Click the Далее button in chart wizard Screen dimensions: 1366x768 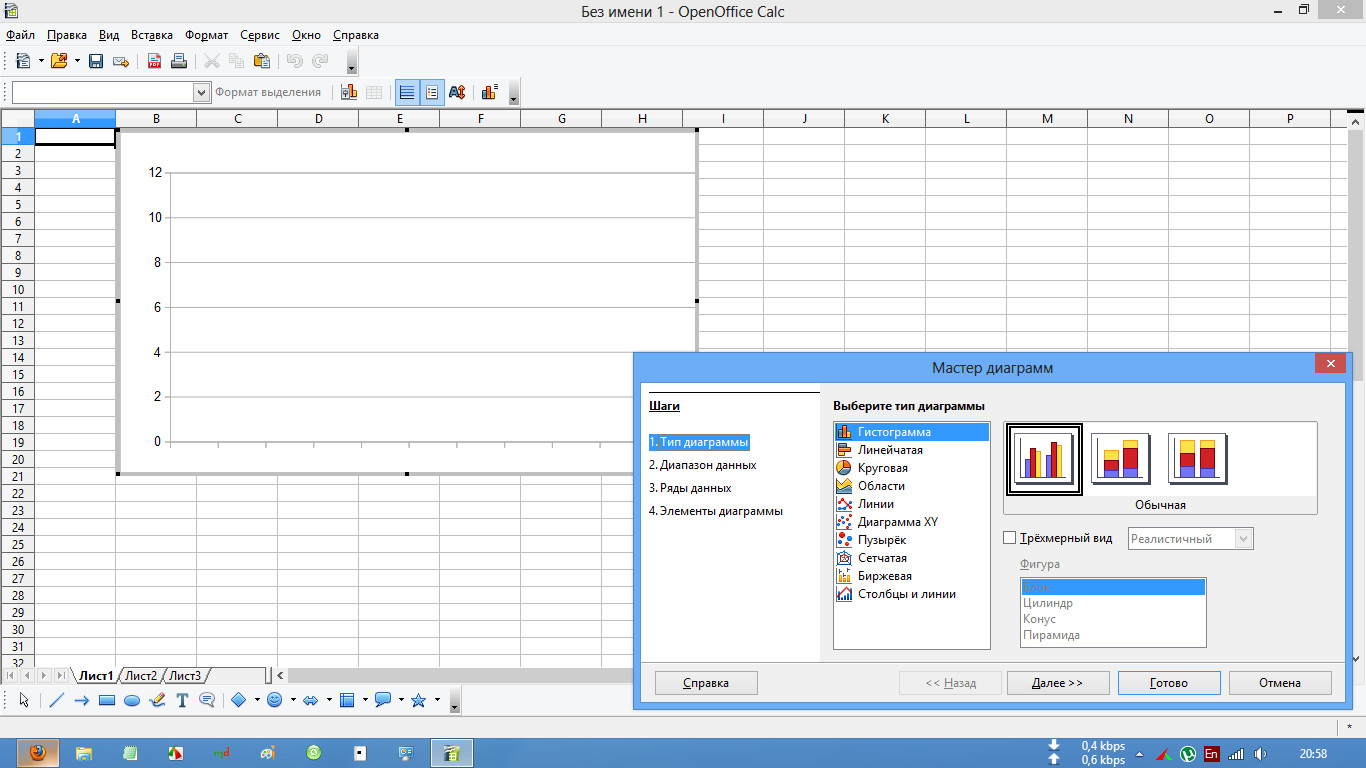click(1058, 683)
